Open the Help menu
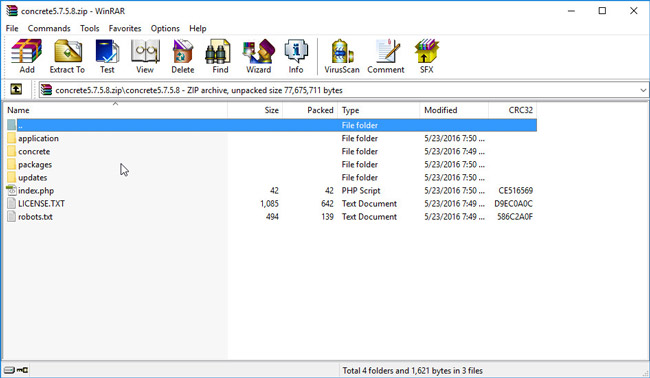This screenshot has height=378, width=650. click(x=198, y=28)
